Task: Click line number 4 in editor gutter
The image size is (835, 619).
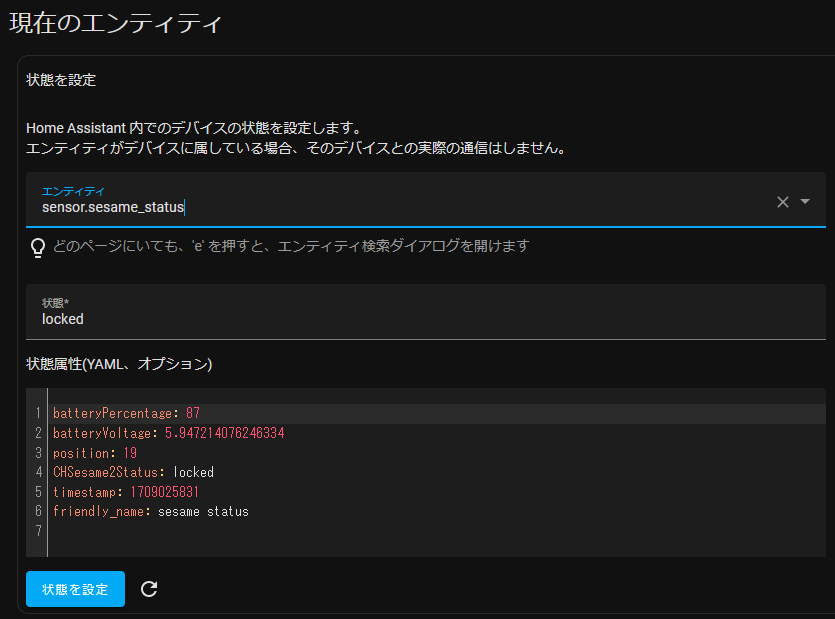Action: click(38, 473)
